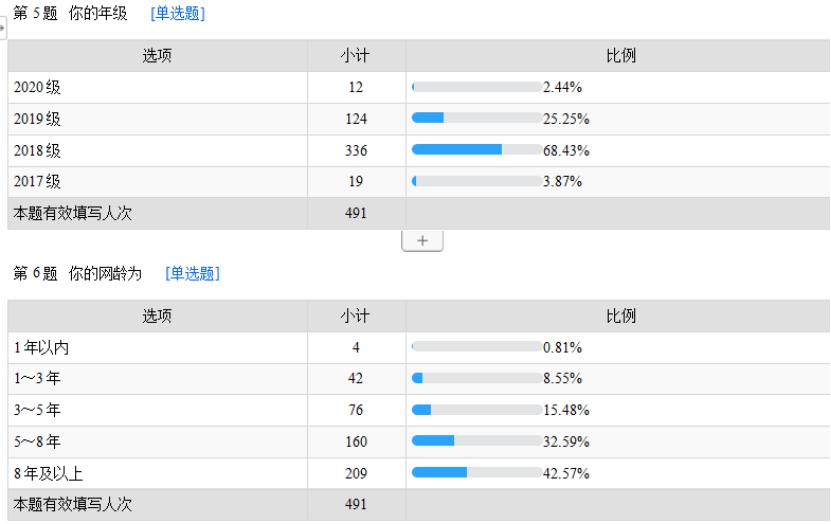Click the count 336 cell
The height and width of the screenshot is (524, 831).
click(356, 150)
